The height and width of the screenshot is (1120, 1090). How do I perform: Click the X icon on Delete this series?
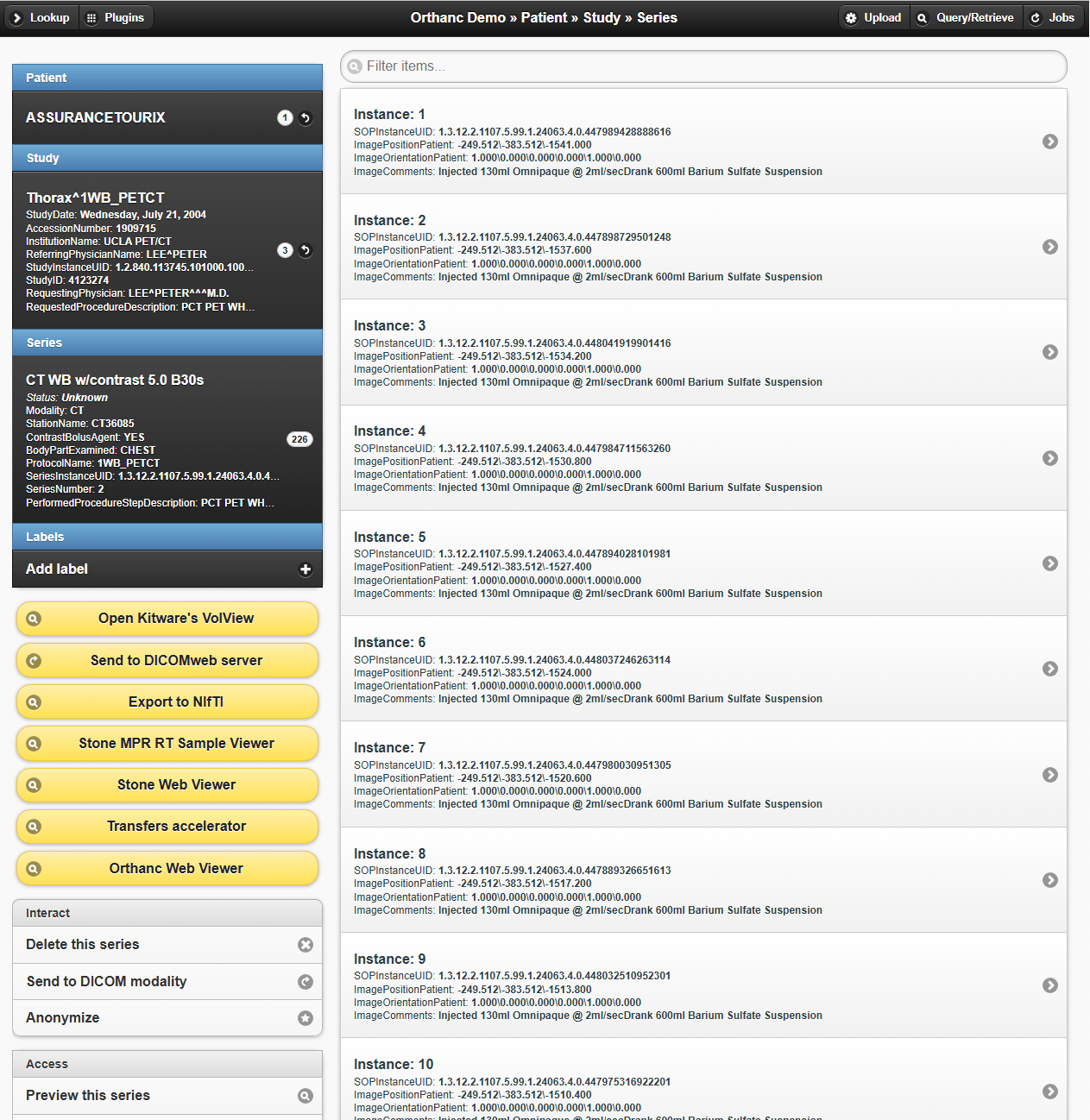click(x=306, y=945)
